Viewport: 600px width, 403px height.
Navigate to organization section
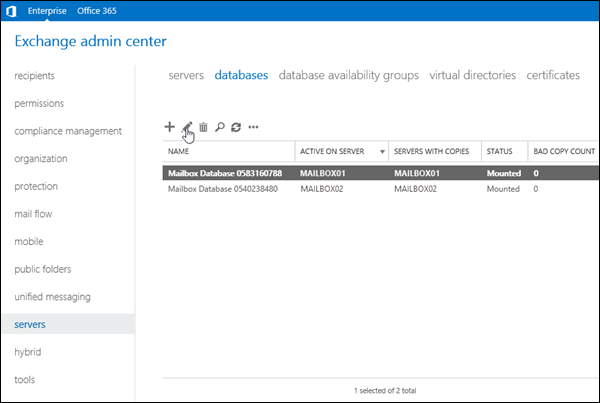click(x=41, y=159)
